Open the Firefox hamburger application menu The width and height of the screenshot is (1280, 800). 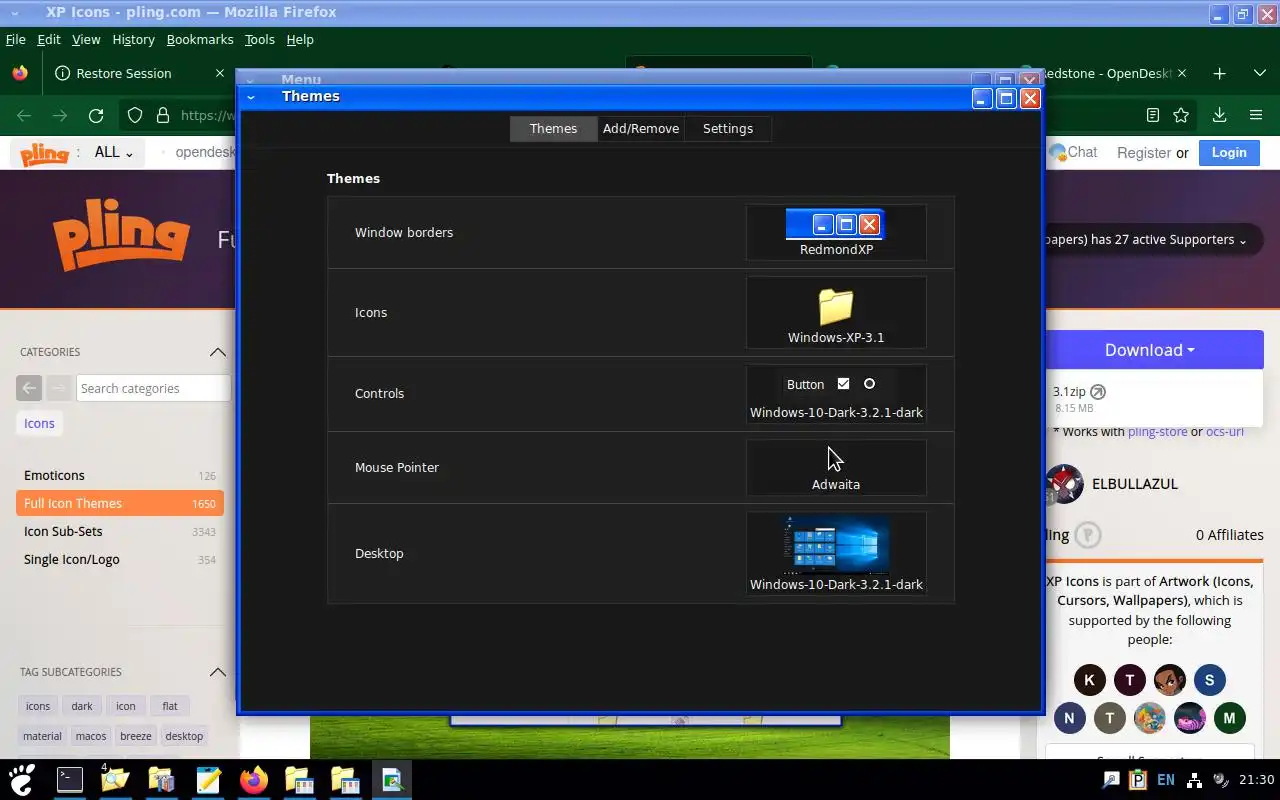click(1256, 115)
